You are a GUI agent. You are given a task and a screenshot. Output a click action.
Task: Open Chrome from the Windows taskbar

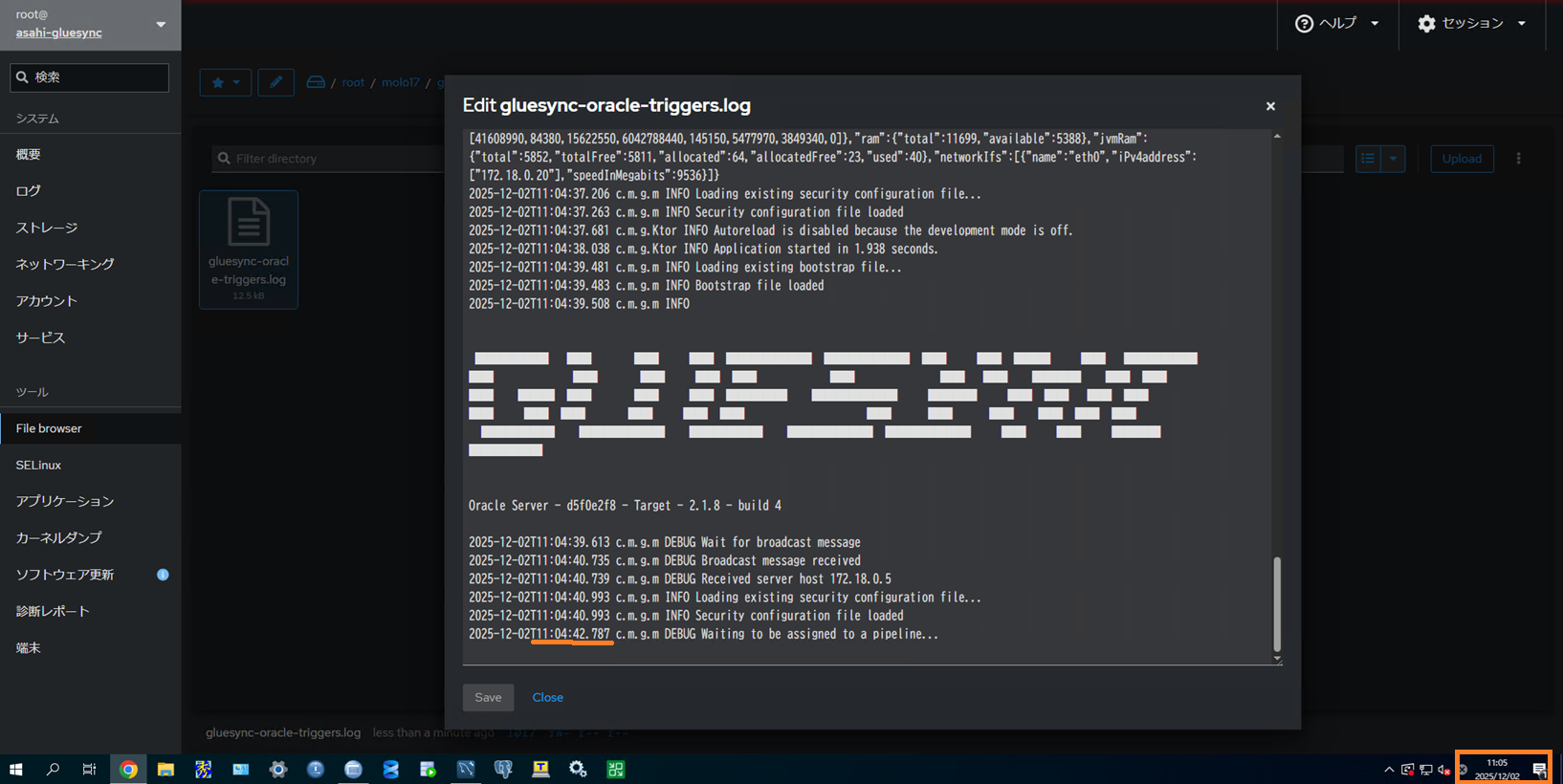128,769
